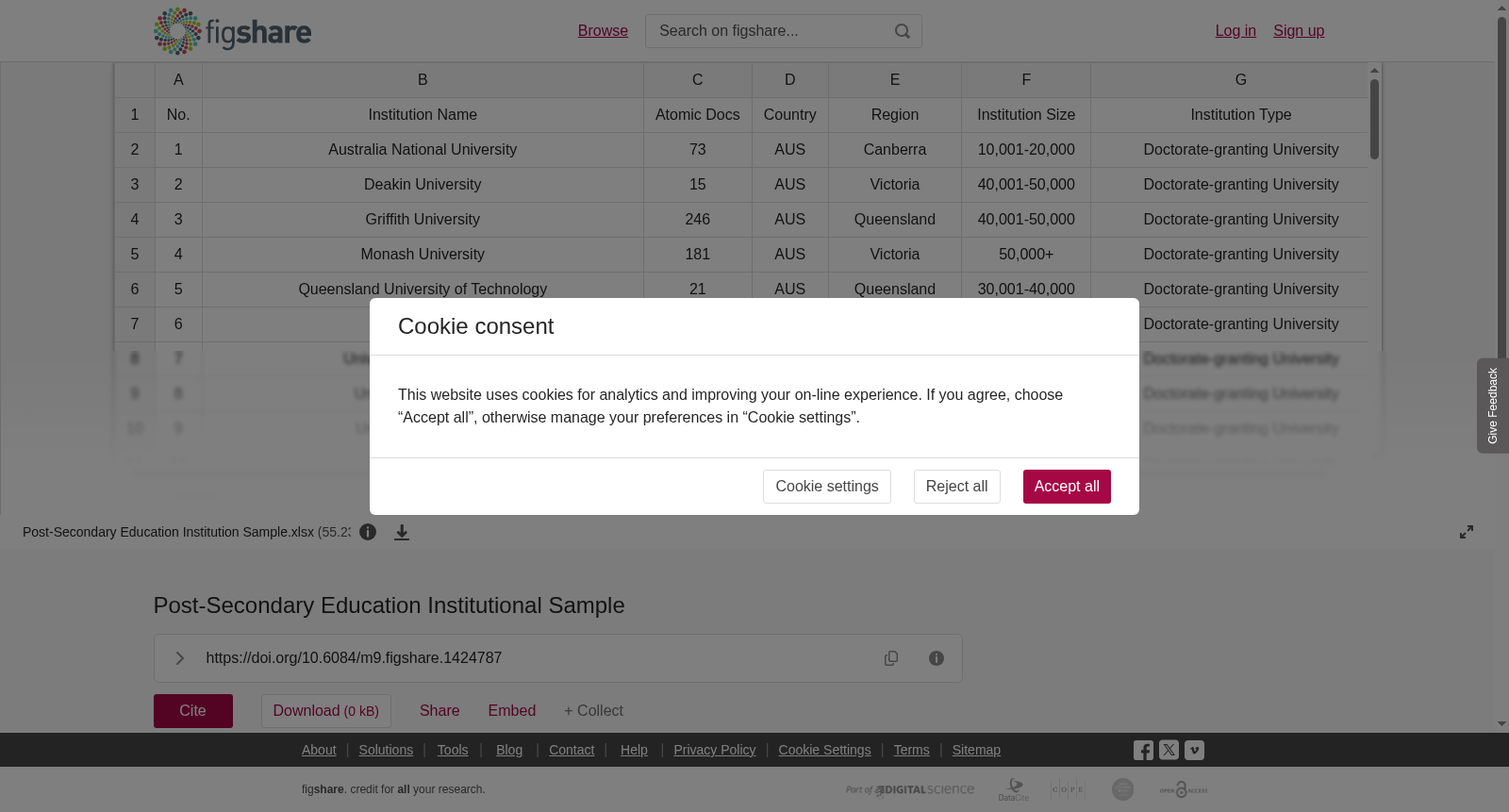Click the DataCite logo in the footer
This screenshot has height=812, width=1509.
1014,789
